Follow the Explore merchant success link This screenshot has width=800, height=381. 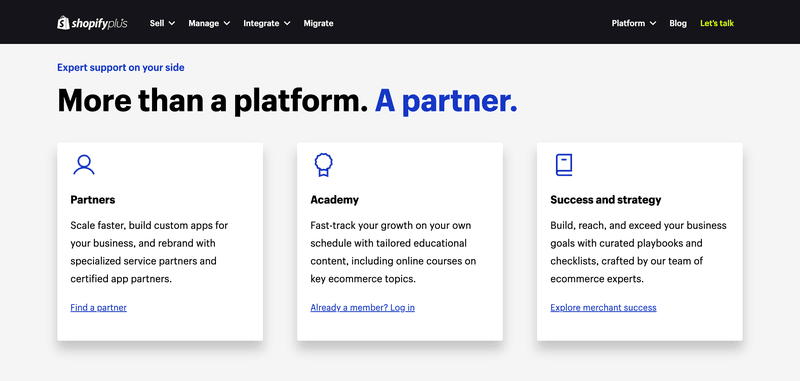click(603, 308)
